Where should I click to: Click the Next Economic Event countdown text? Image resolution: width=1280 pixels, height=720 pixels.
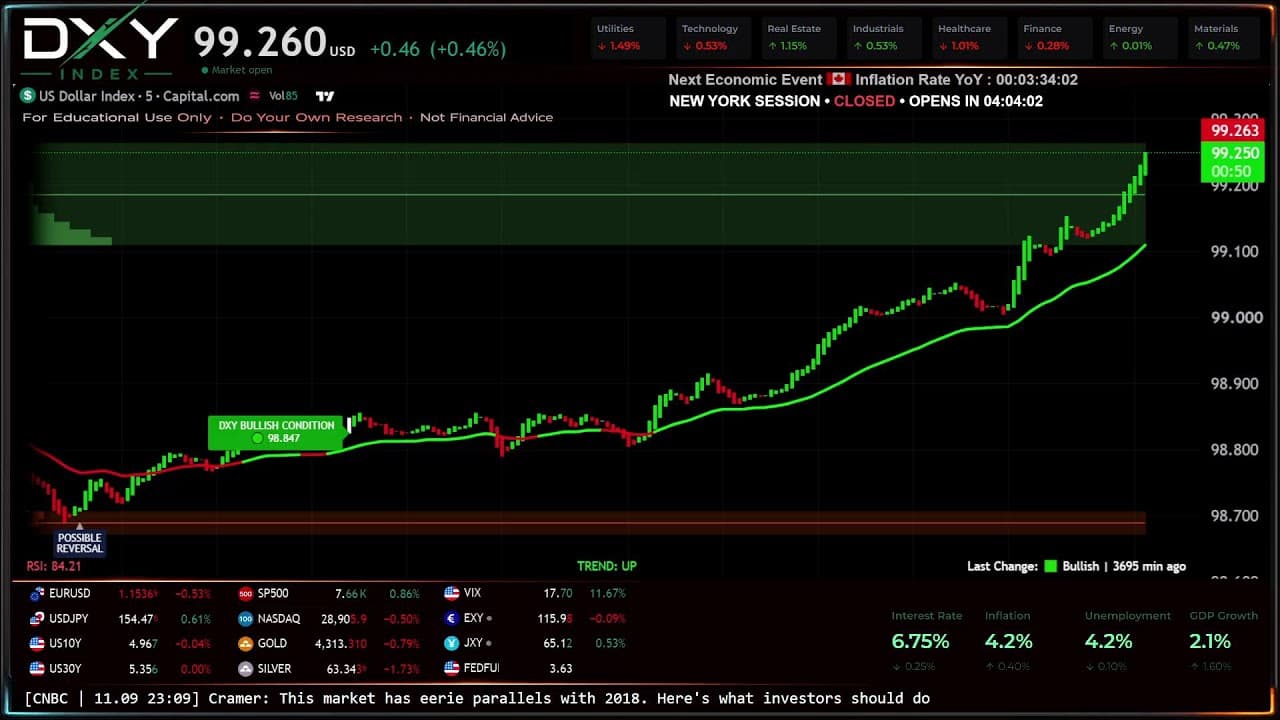tap(873, 80)
